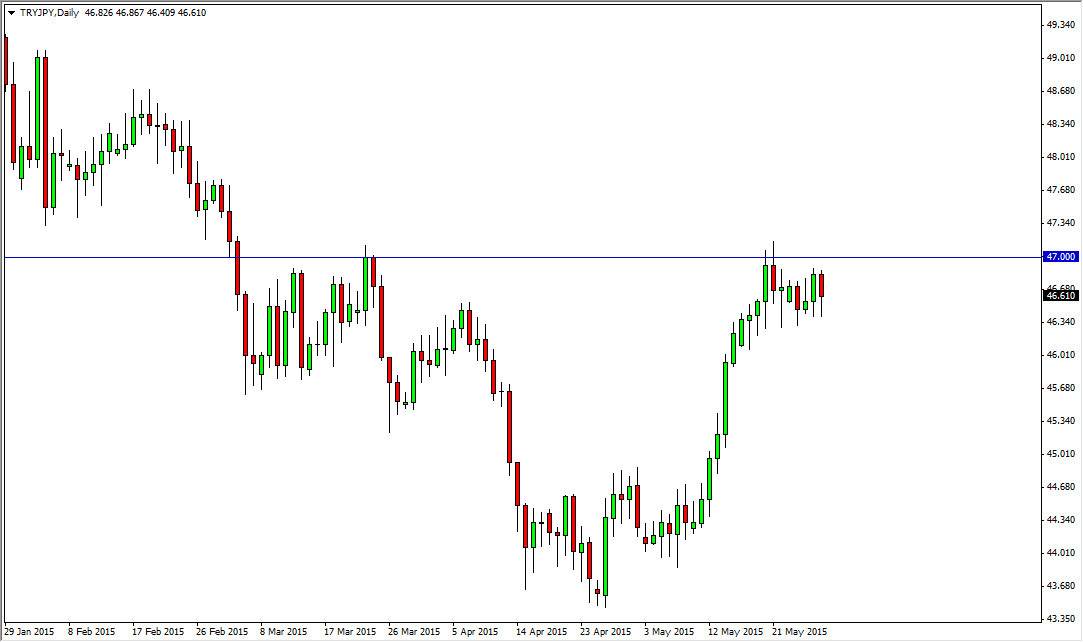Click the 29 Jan 2015 date label
This screenshot has height=642, width=1083.
(x=29, y=632)
